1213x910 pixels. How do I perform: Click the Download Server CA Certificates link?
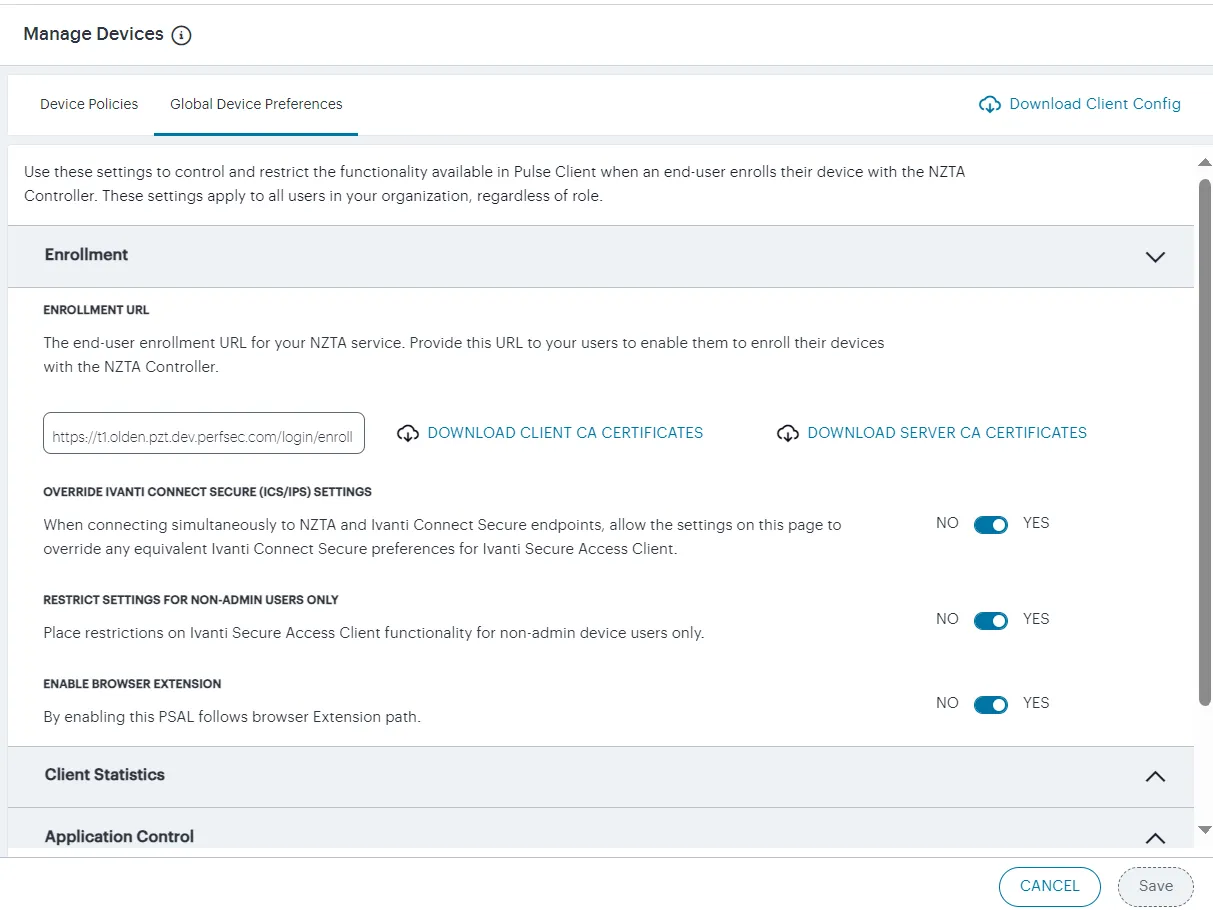coord(947,433)
